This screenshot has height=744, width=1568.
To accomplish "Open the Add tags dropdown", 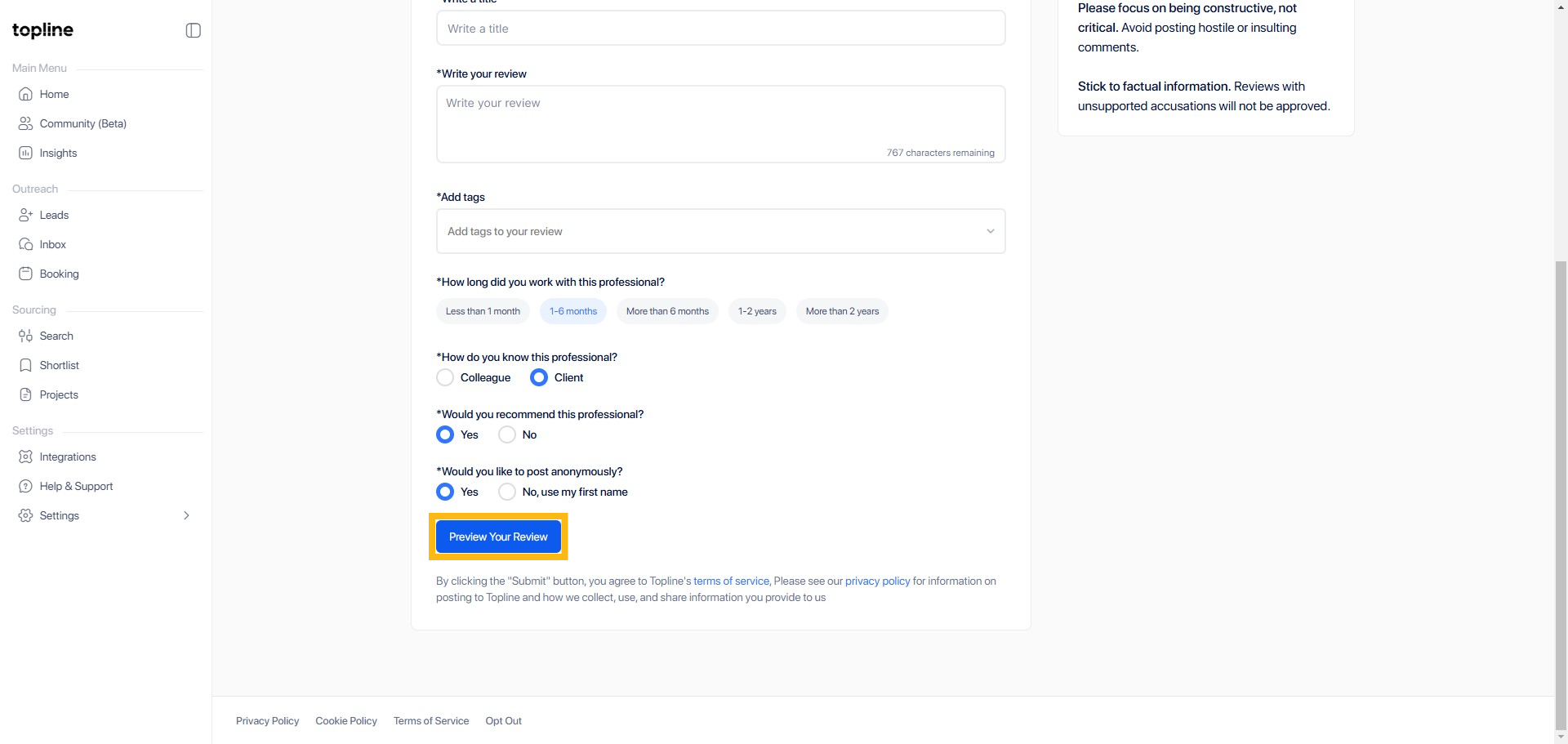I will coord(720,231).
